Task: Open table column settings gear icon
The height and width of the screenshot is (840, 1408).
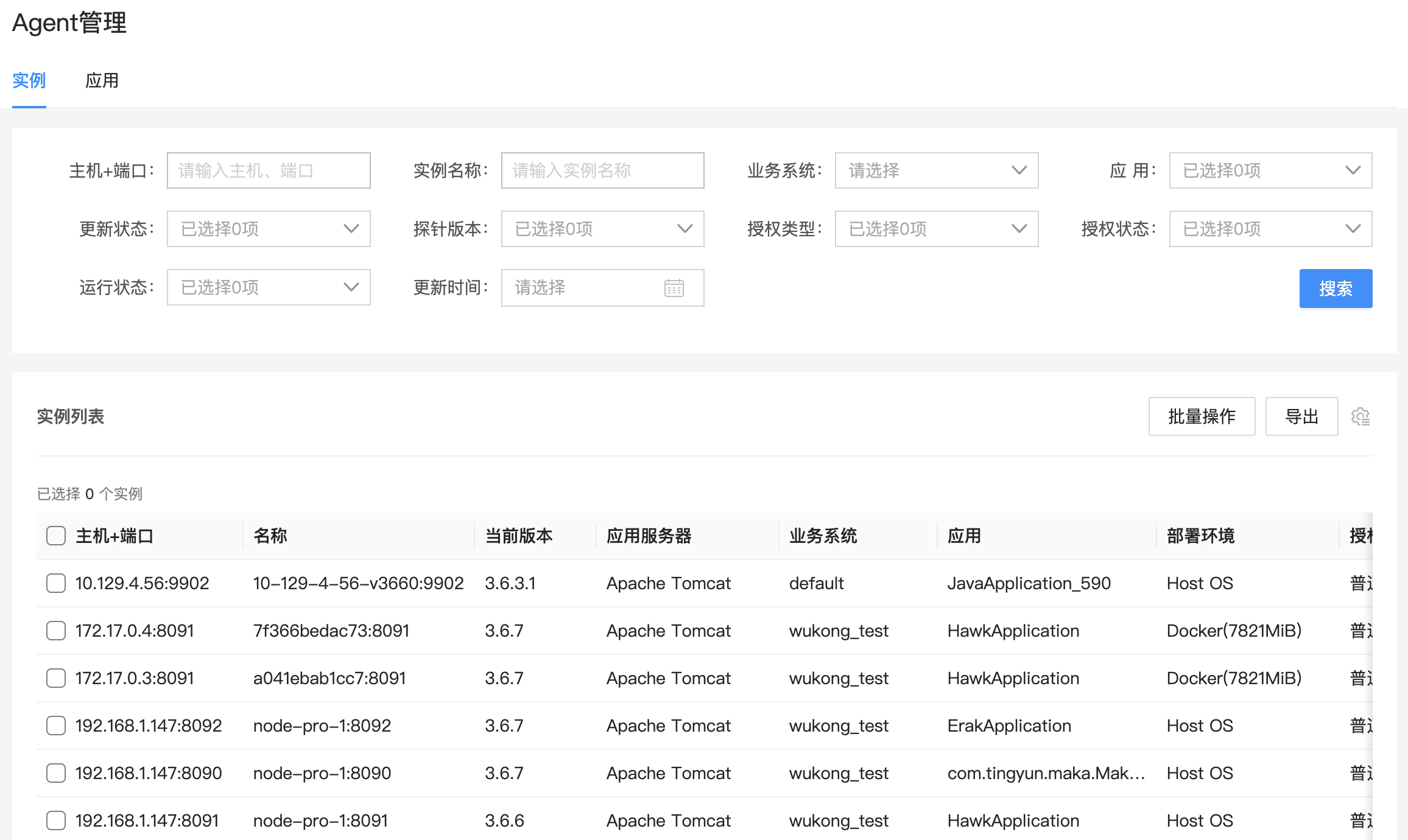Action: [1360, 416]
